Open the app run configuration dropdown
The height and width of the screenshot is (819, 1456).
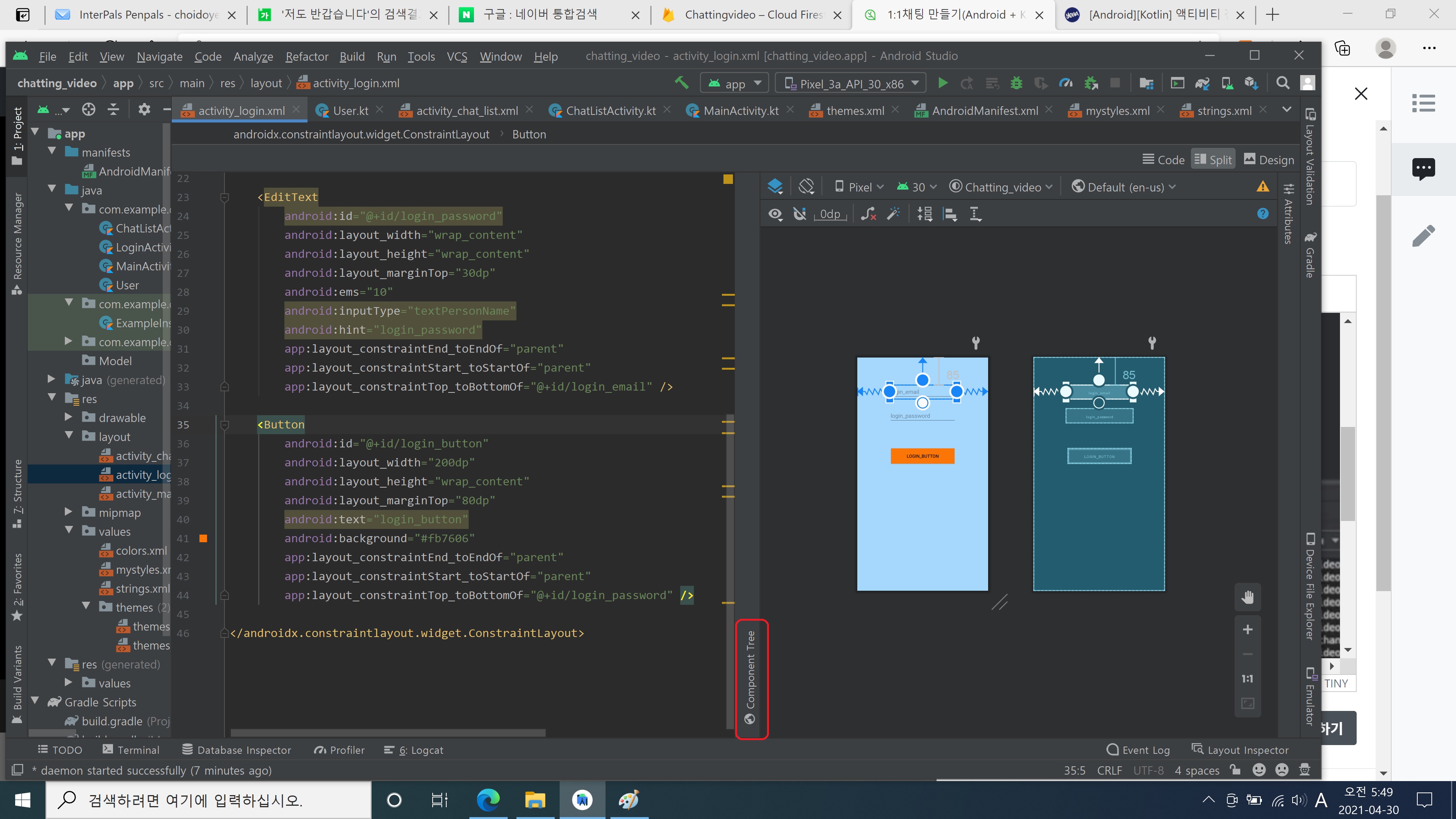coord(735,84)
